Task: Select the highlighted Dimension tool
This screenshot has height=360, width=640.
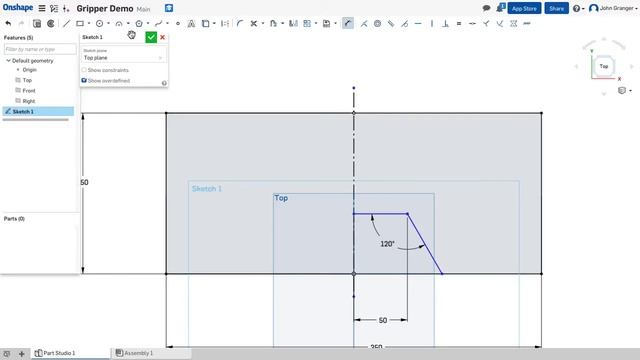Action: coord(348,24)
